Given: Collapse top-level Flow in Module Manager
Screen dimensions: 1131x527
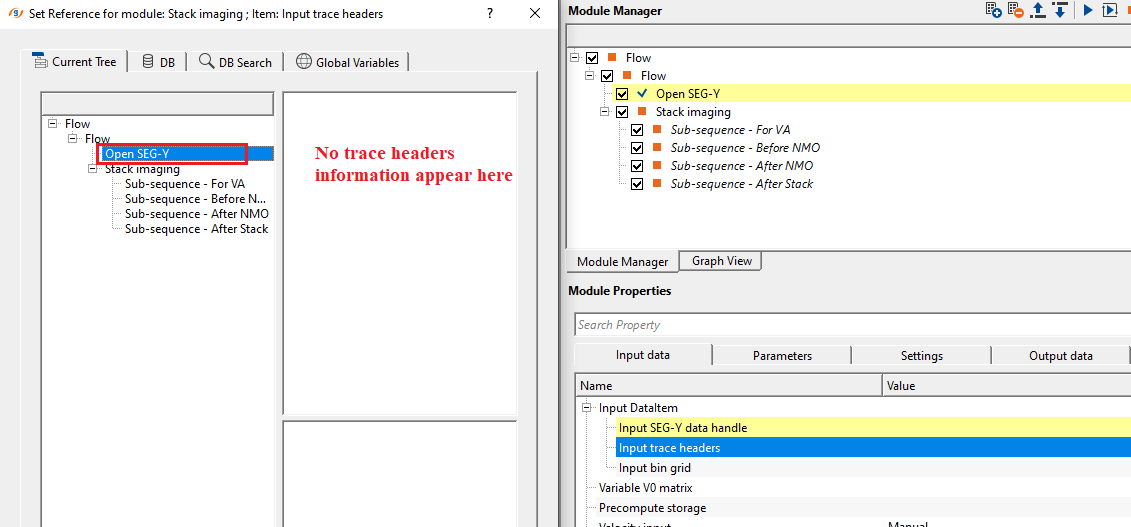Looking at the screenshot, I should 575,58.
